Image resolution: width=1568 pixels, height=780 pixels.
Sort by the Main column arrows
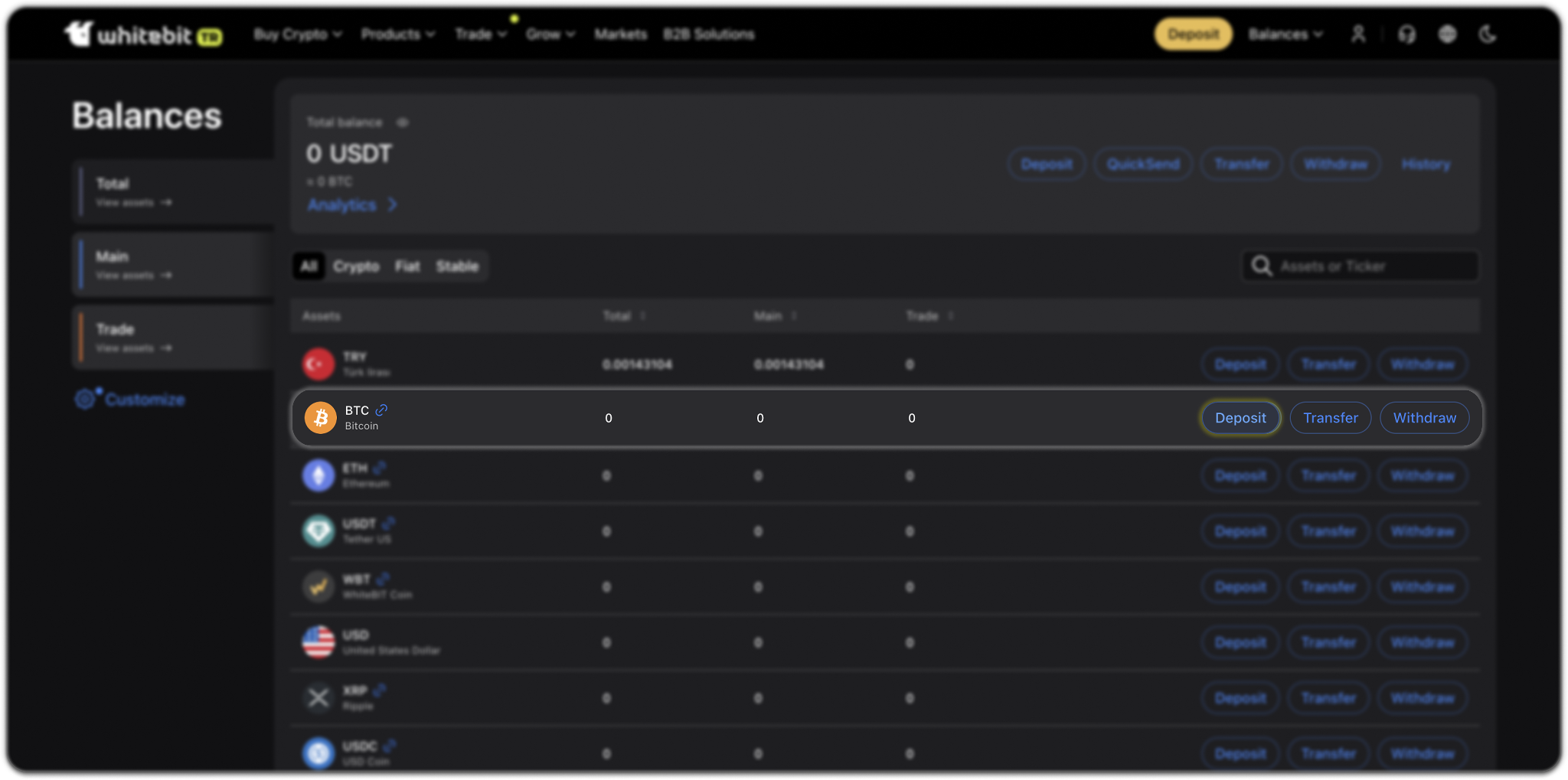pos(794,316)
